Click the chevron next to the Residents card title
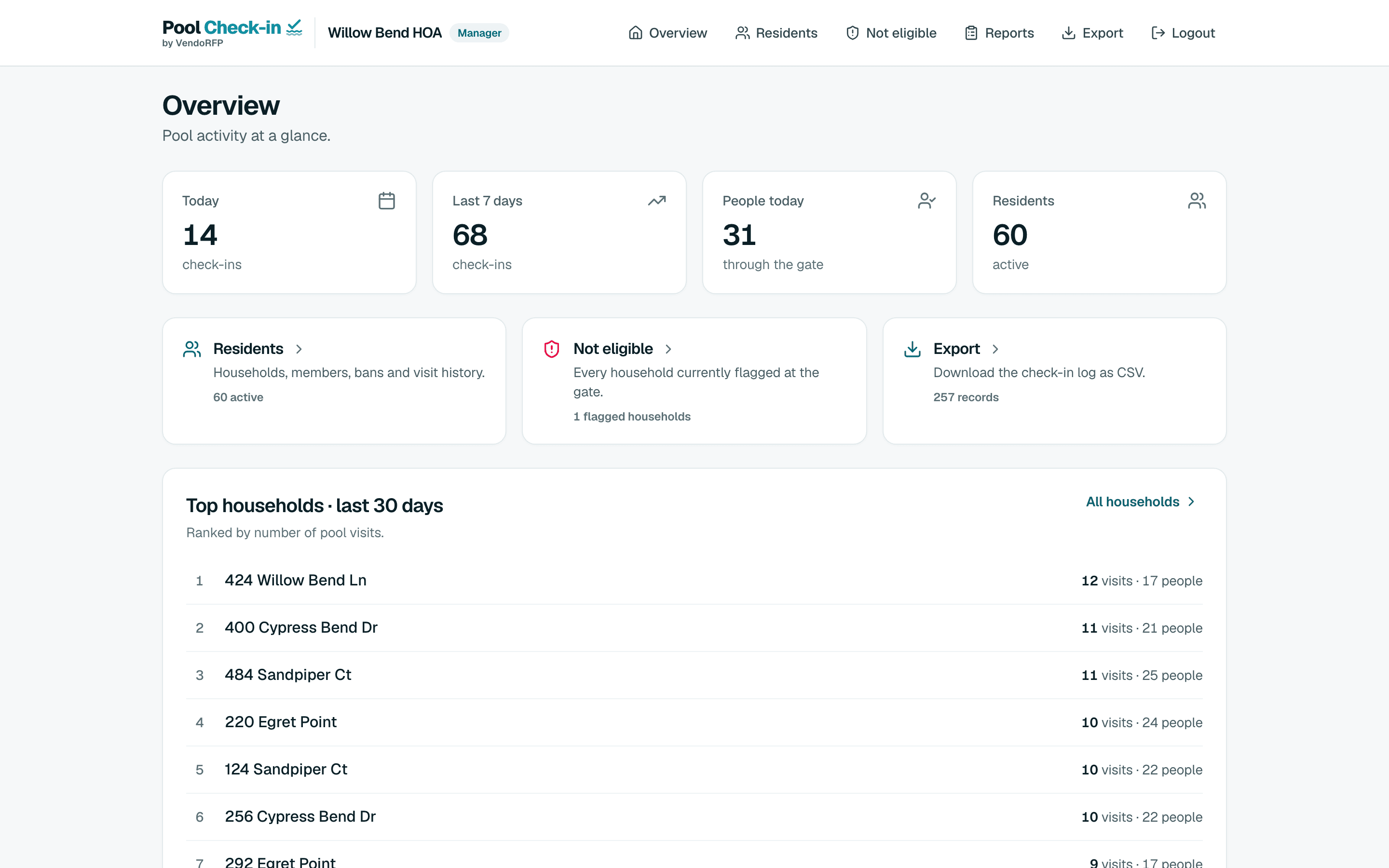The image size is (1389, 868). point(299,349)
